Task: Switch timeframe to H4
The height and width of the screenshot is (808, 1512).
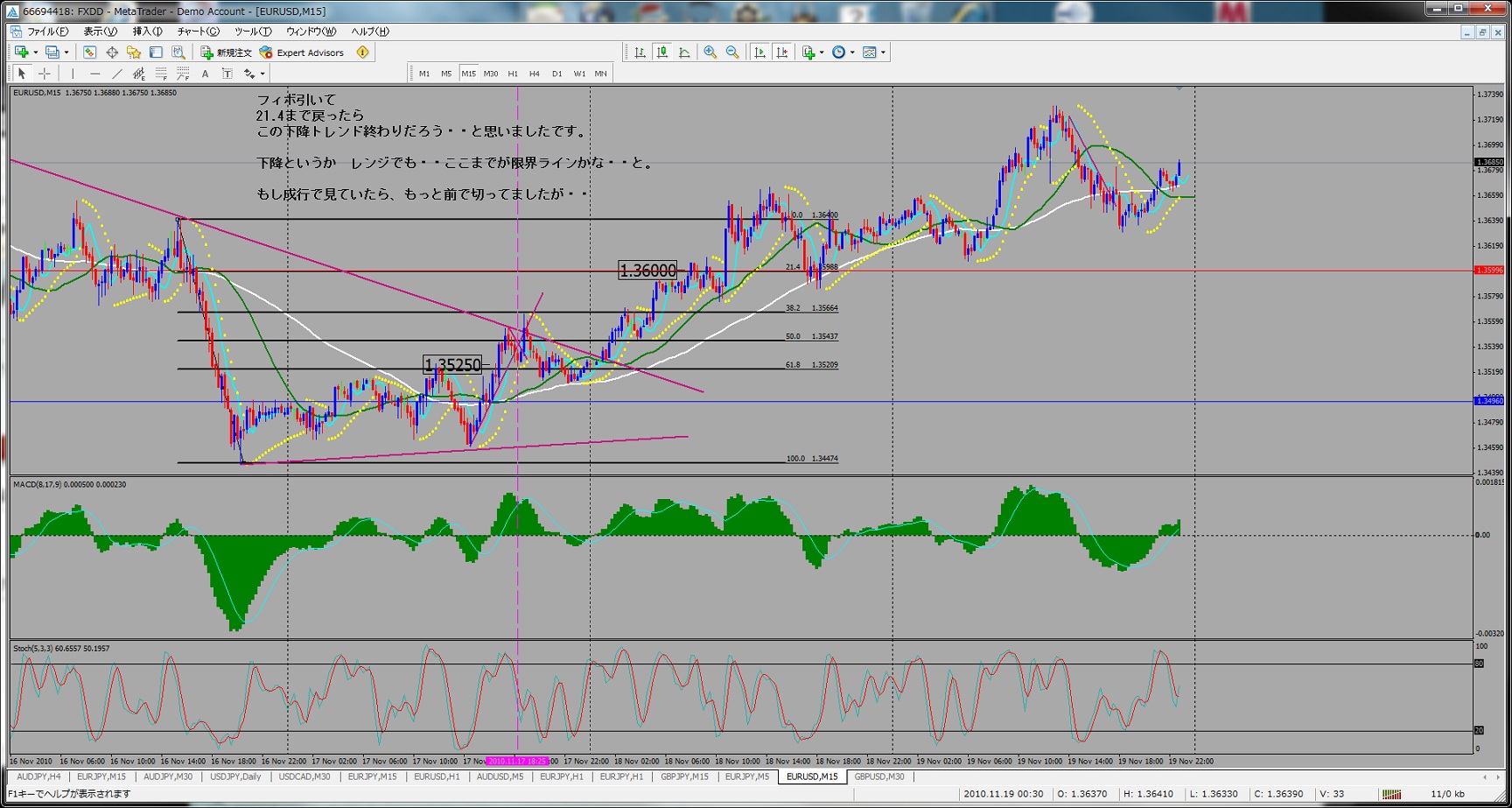Action: click(535, 74)
